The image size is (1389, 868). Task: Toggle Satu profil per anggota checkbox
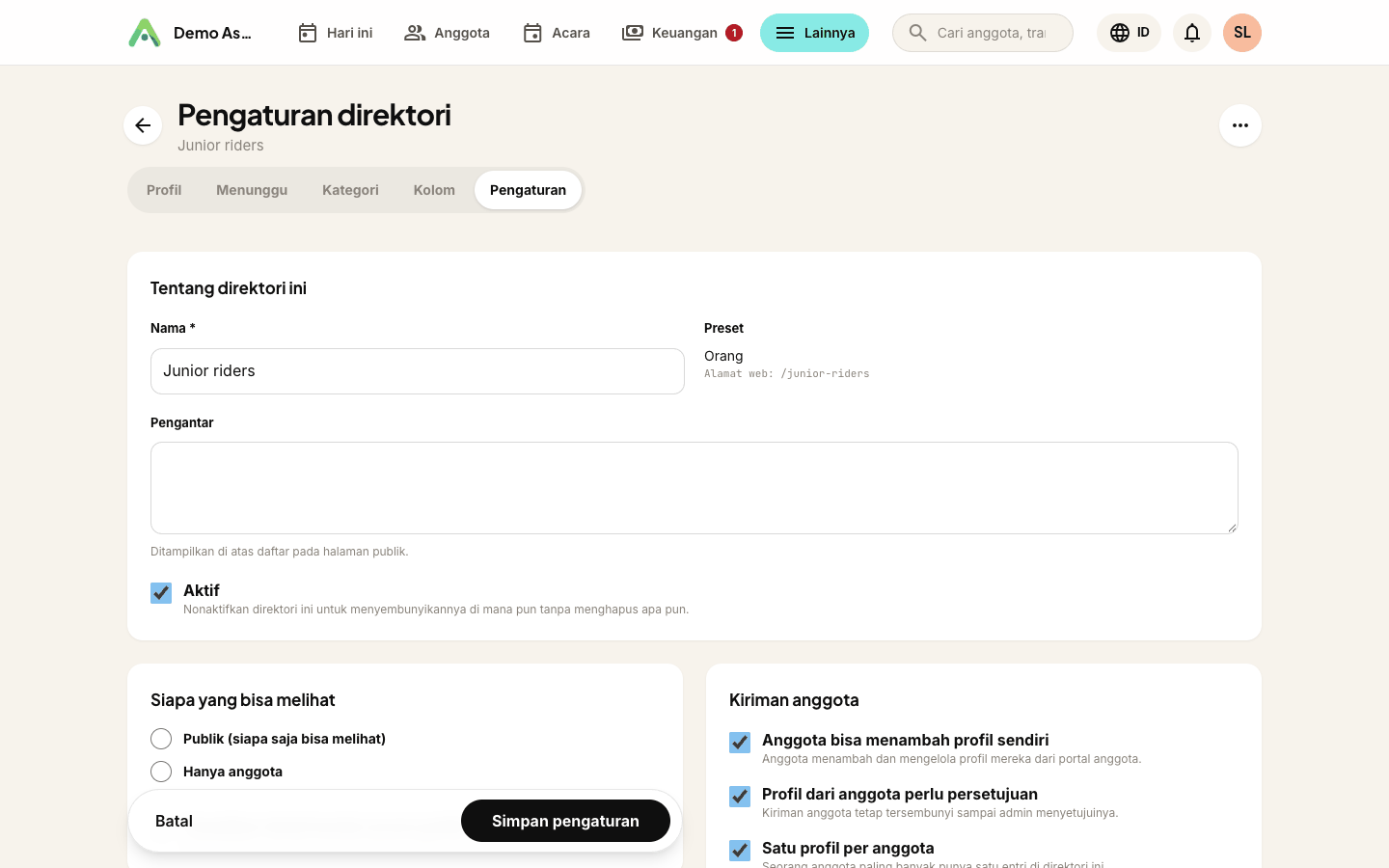(x=740, y=850)
